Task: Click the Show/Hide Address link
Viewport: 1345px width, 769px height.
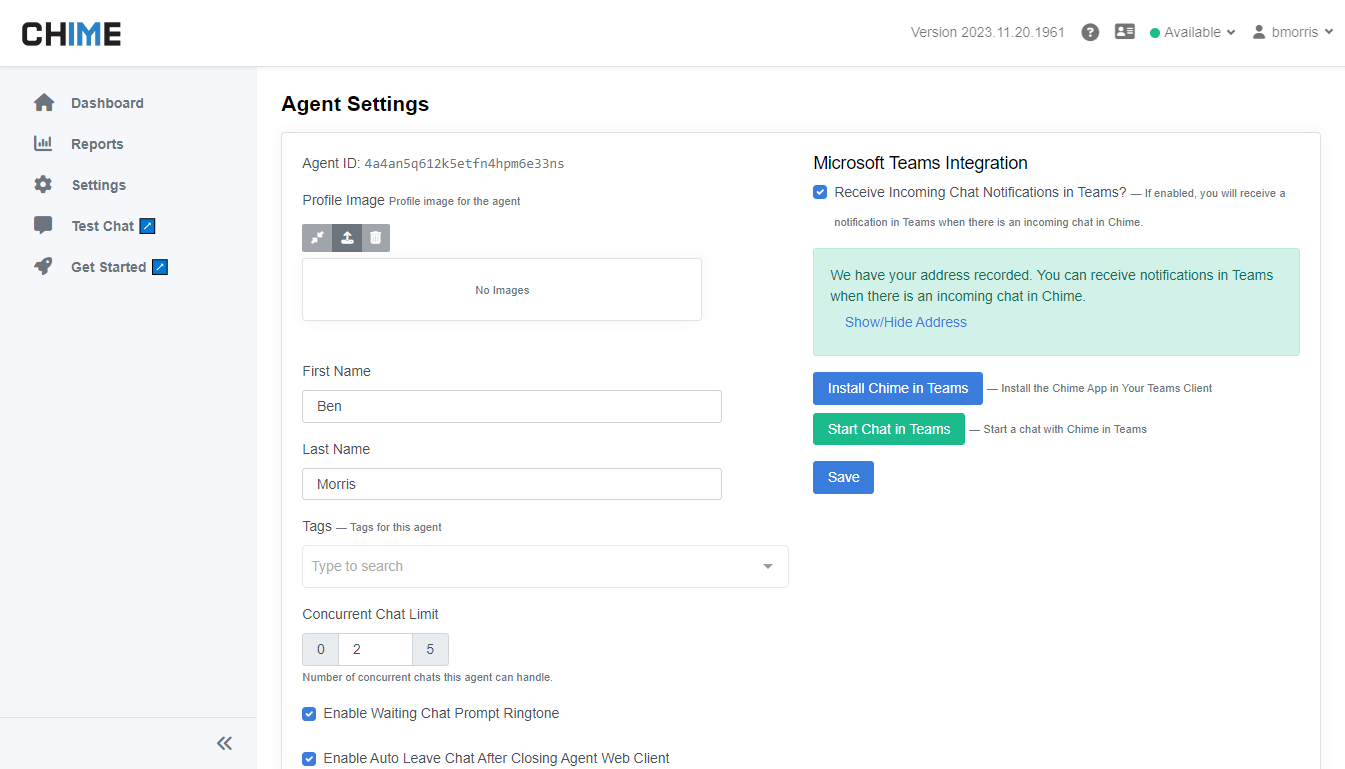Action: point(906,322)
